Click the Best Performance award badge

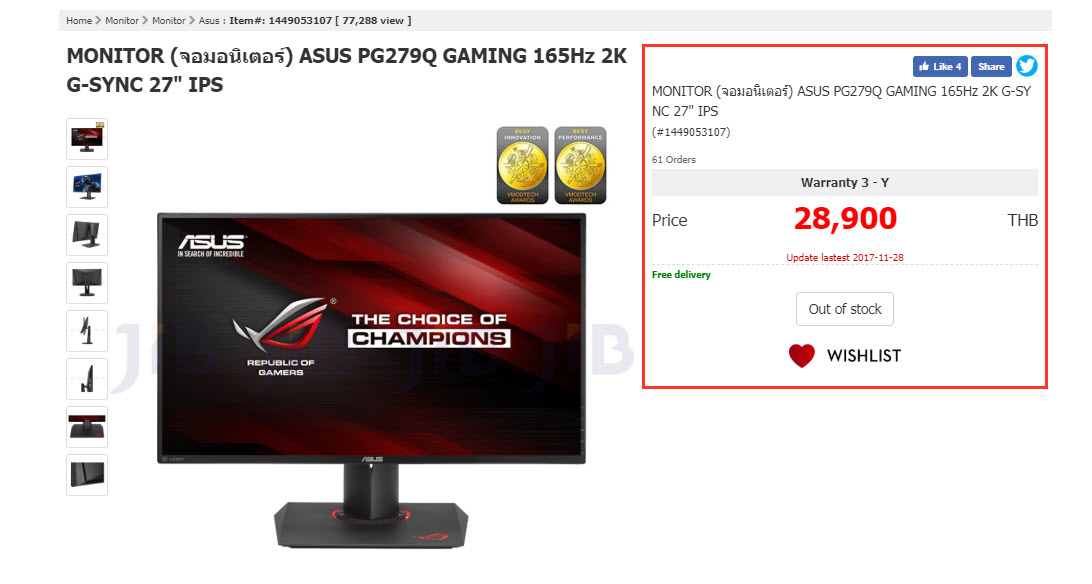(x=580, y=165)
